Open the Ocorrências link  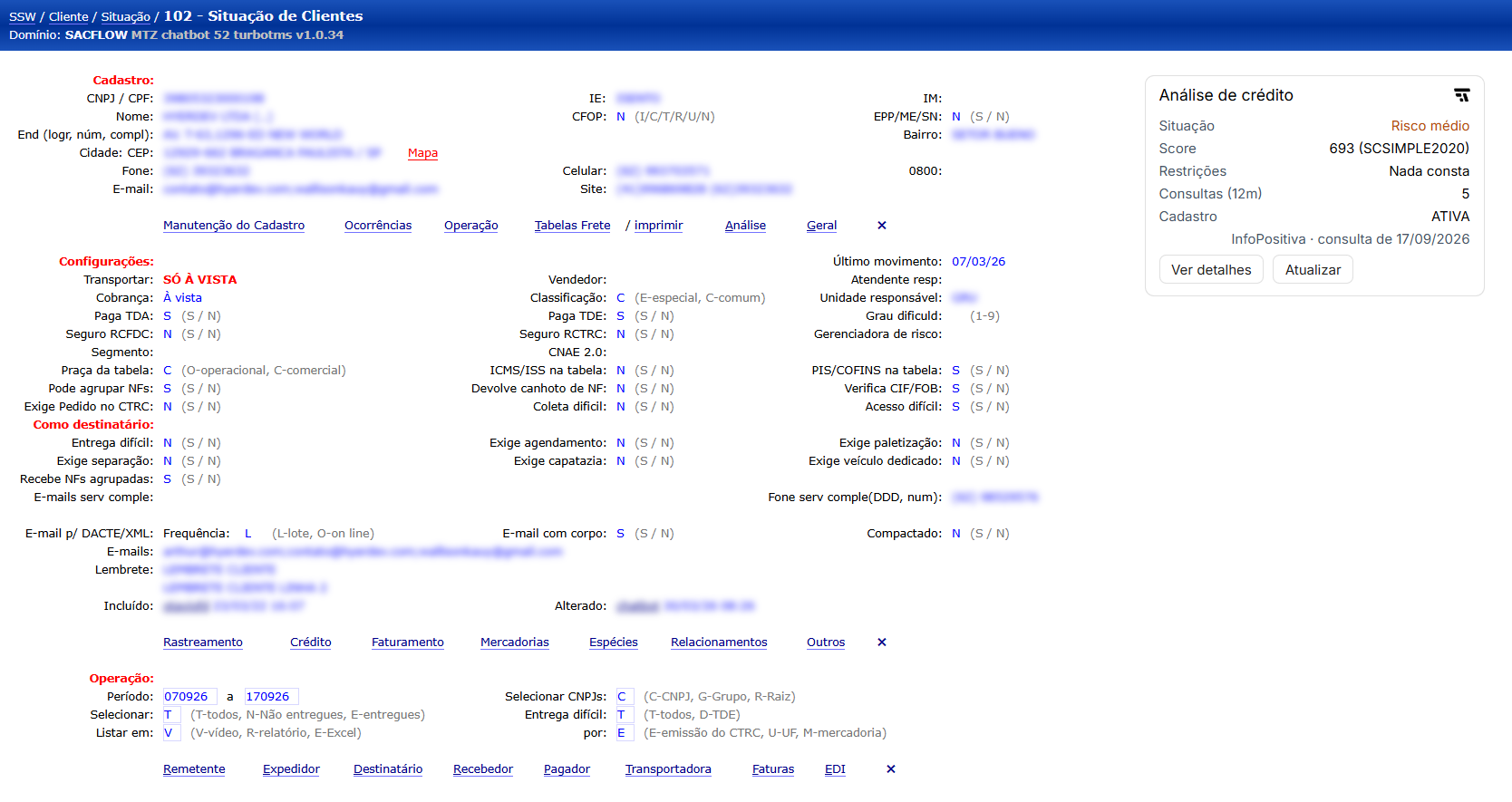point(378,226)
